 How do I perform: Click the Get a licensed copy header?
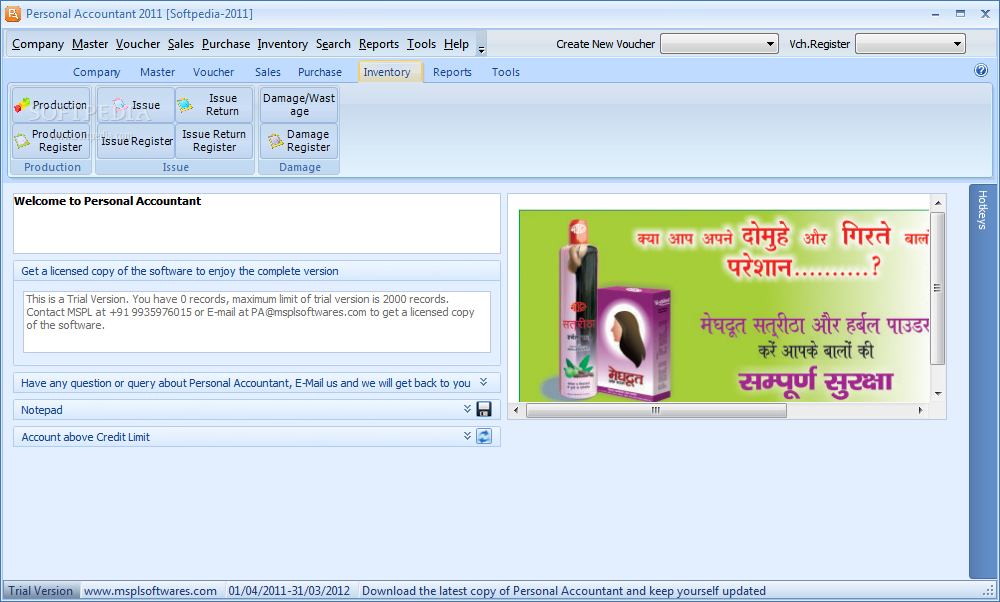[x=256, y=270]
